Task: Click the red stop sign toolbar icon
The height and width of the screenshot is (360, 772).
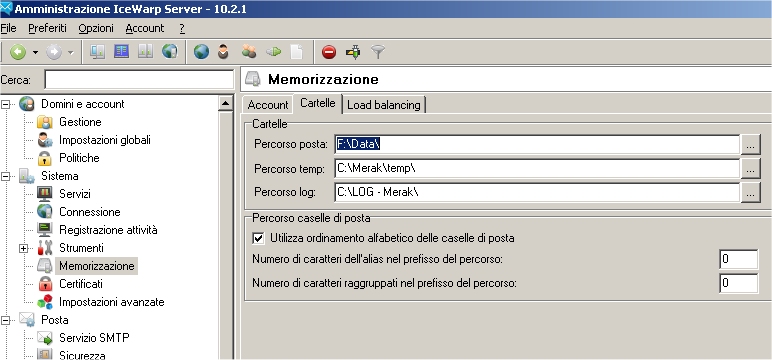Action: coord(329,52)
